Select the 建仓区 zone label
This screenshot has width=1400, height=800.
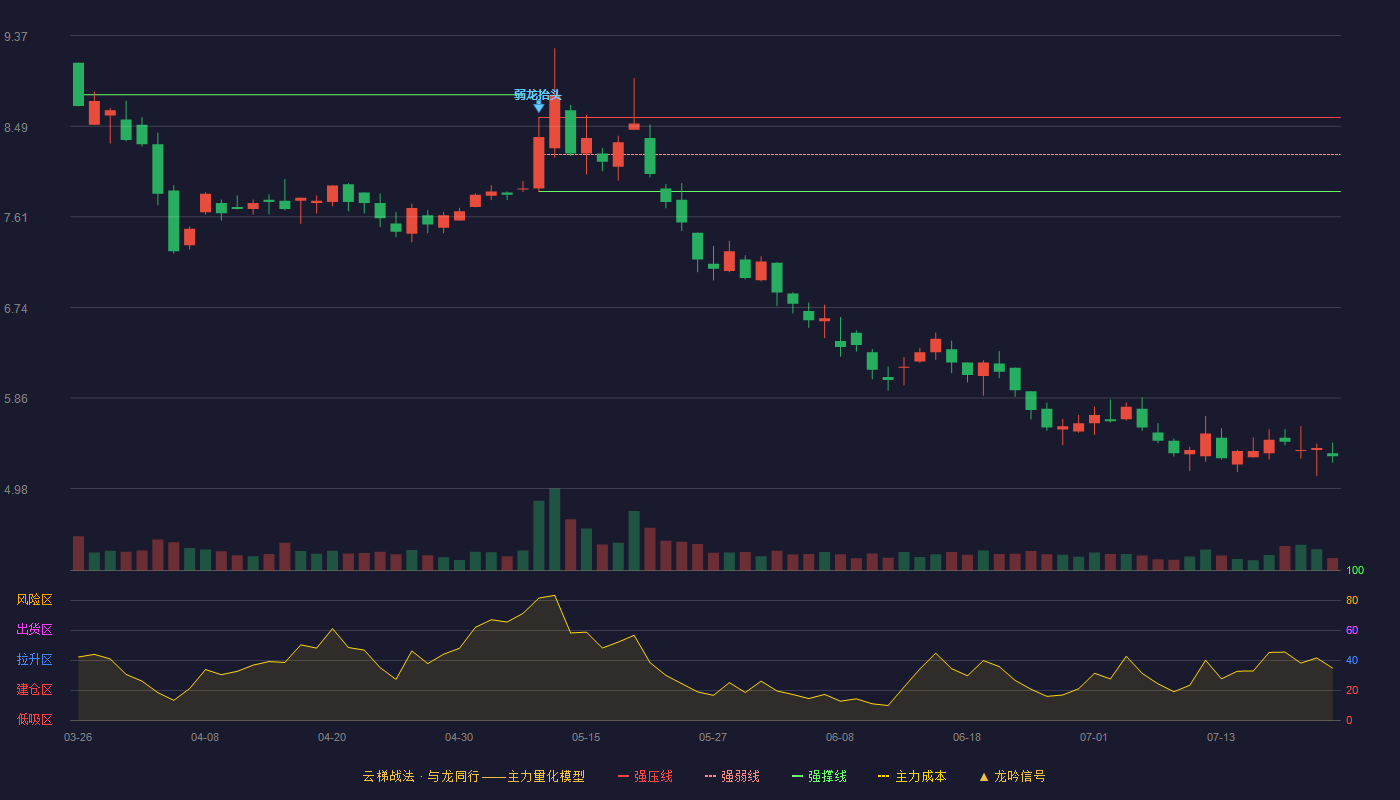[34, 690]
